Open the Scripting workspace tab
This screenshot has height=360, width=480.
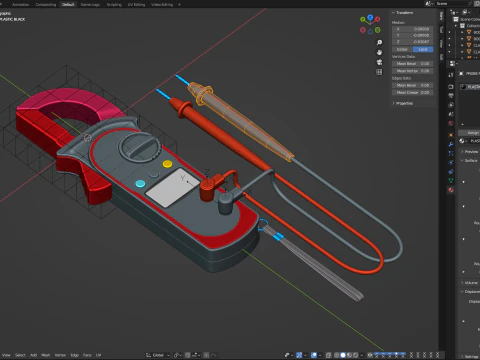pos(114,5)
